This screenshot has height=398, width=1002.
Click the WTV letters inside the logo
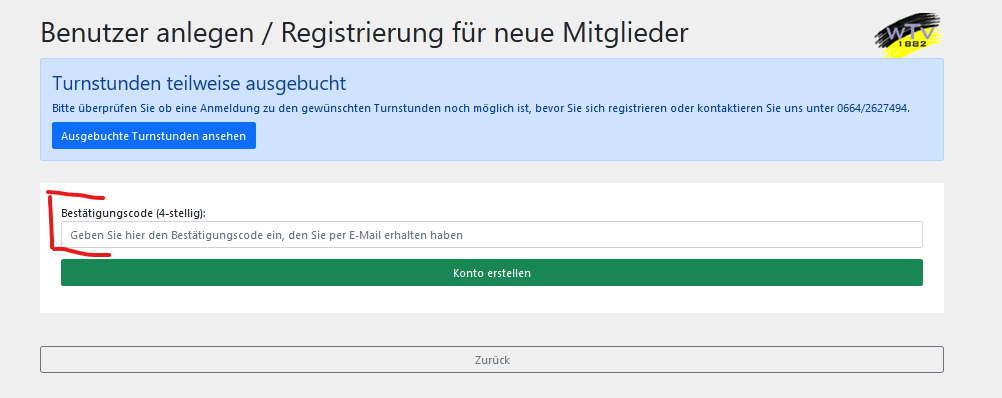912,31
